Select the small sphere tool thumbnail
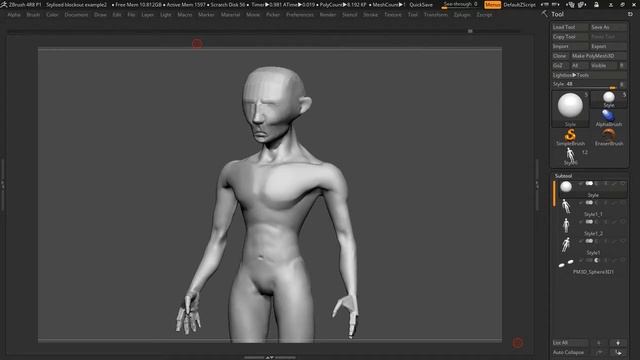The width and height of the screenshot is (640, 360). coord(609,97)
